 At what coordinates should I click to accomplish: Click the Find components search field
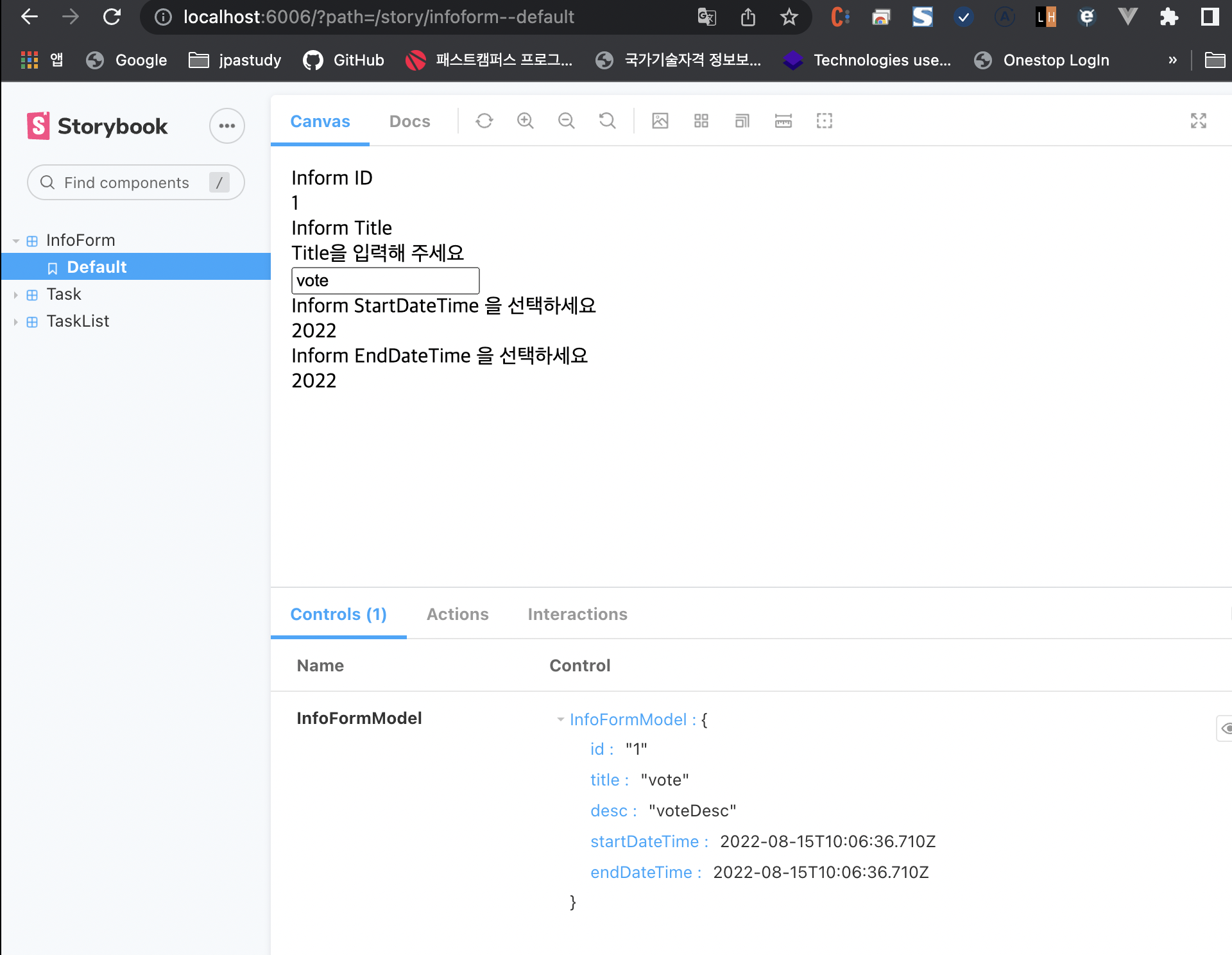tap(126, 183)
